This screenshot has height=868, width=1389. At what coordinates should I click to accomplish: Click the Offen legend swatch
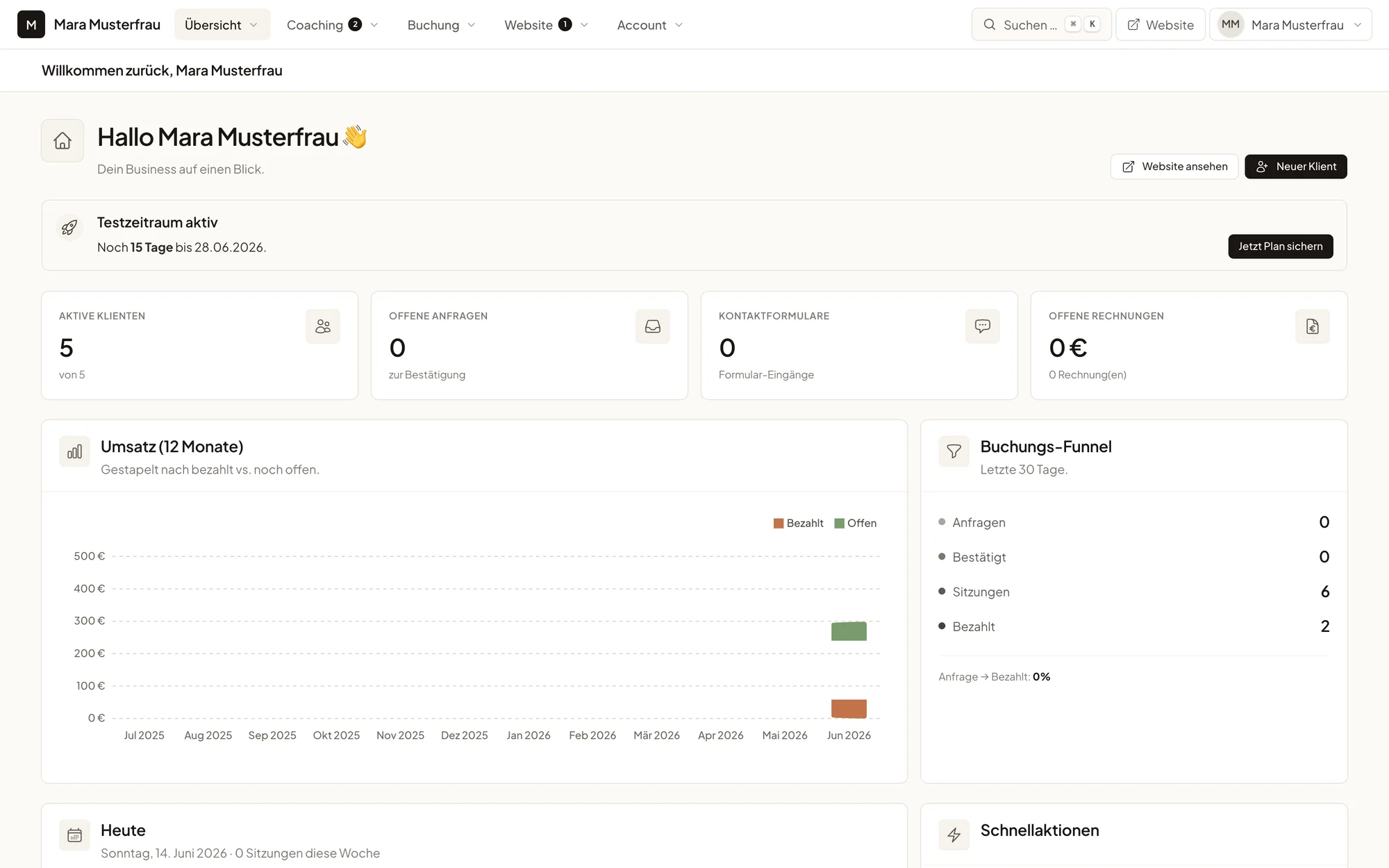pyautogui.click(x=840, y=524)
